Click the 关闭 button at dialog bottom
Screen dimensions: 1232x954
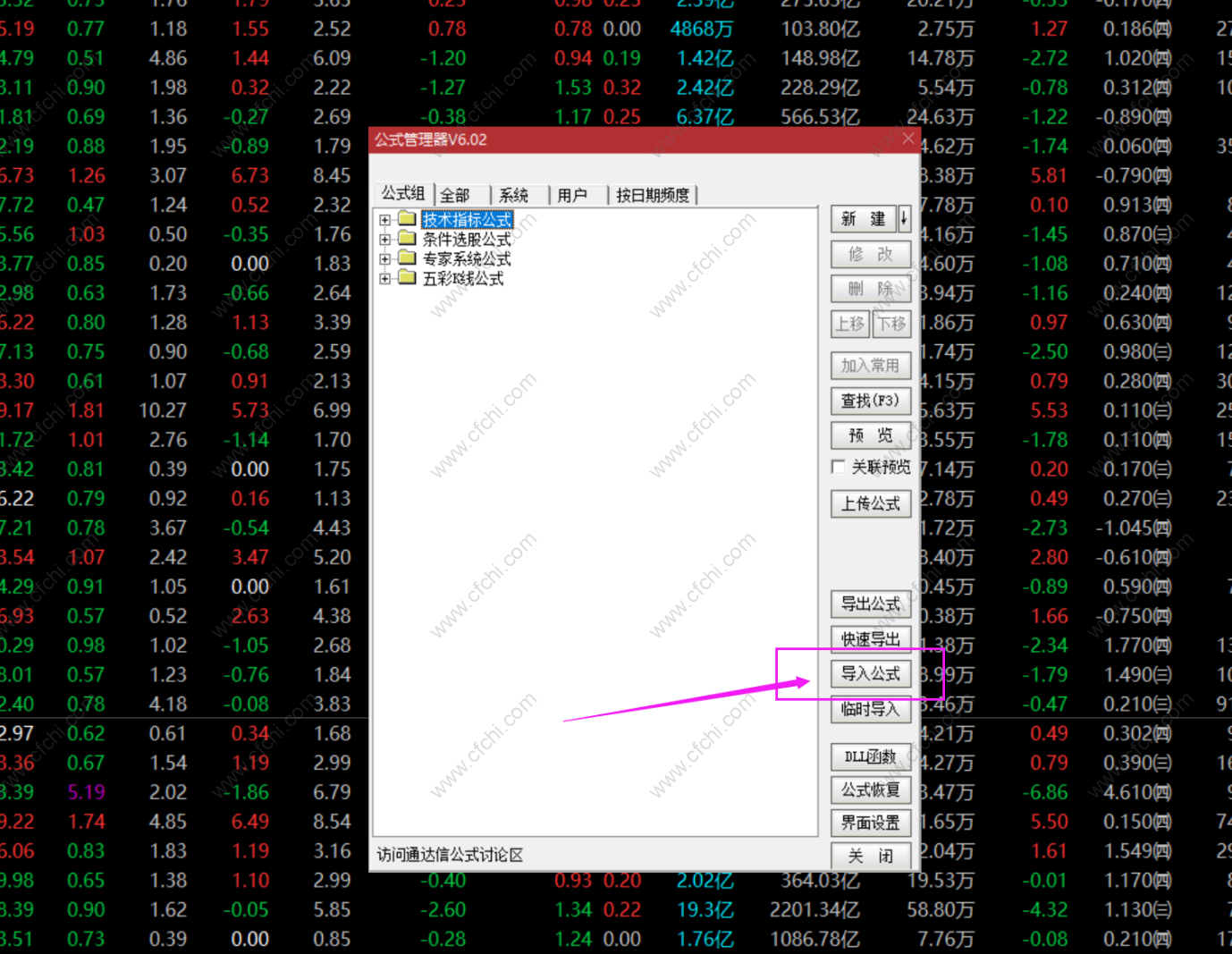click(x=871, y=857)
